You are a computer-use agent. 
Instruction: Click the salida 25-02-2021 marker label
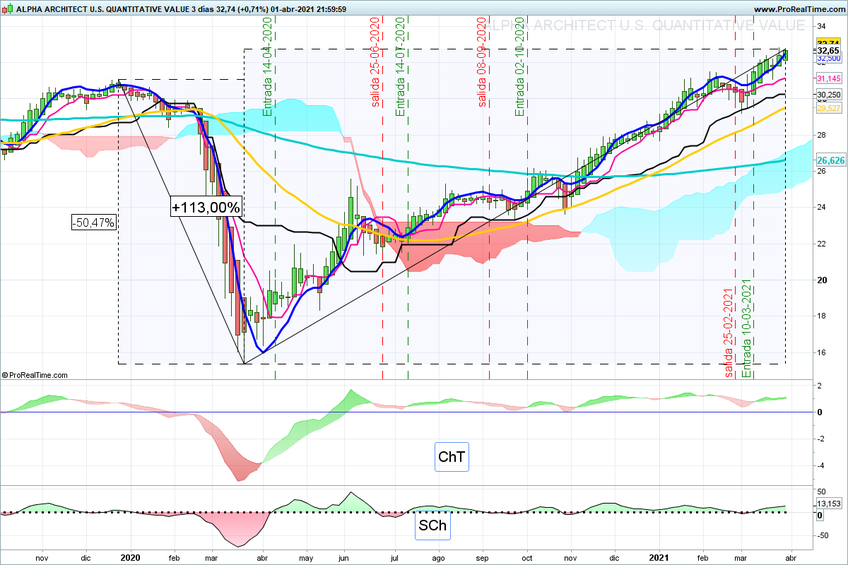tap(728, 333)
